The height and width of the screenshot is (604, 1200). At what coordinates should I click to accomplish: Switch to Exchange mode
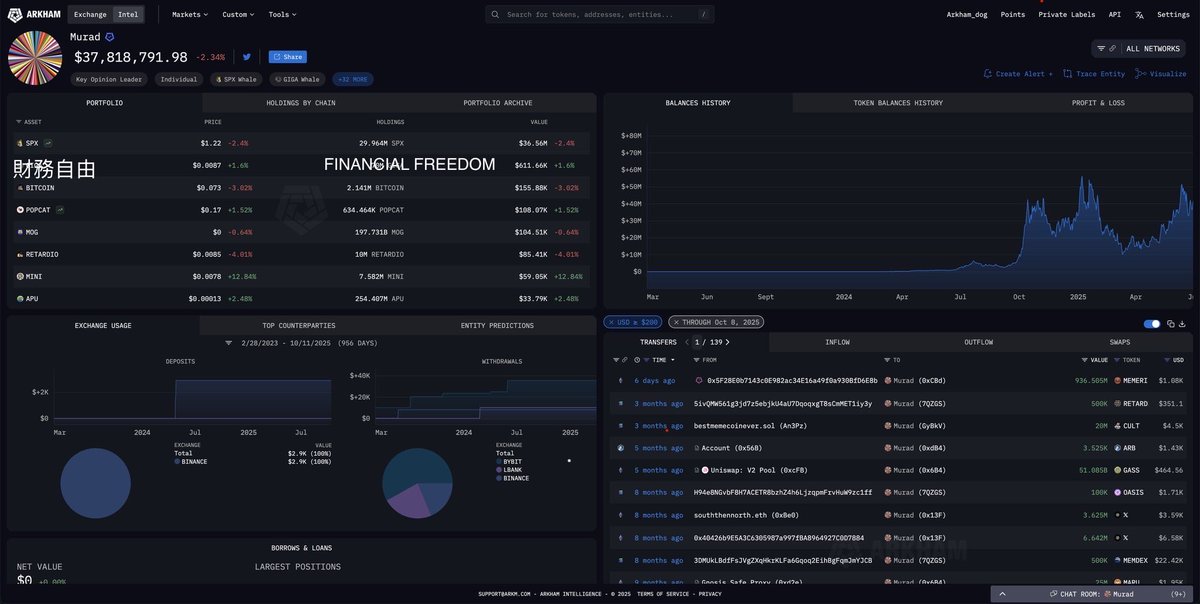pyautogui.click(x=92, y=15)
